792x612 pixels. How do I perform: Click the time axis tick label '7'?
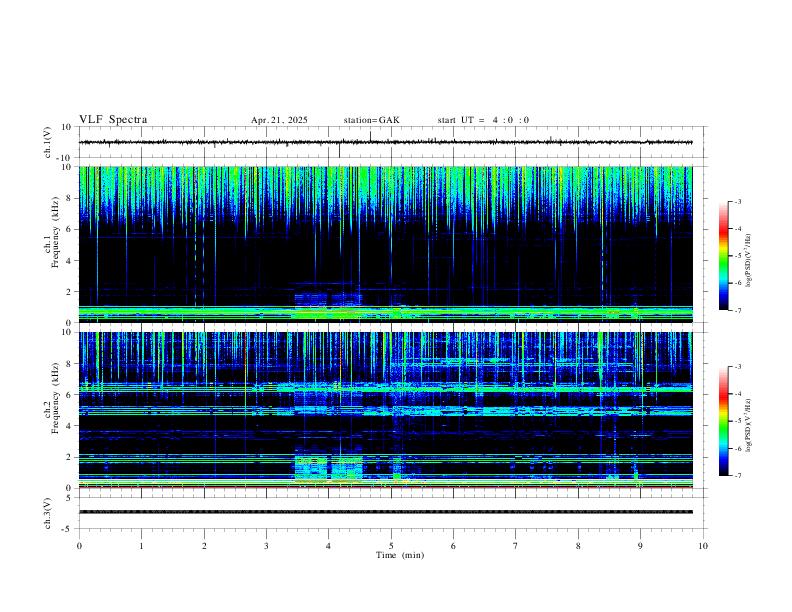click(x=516, y=546)
